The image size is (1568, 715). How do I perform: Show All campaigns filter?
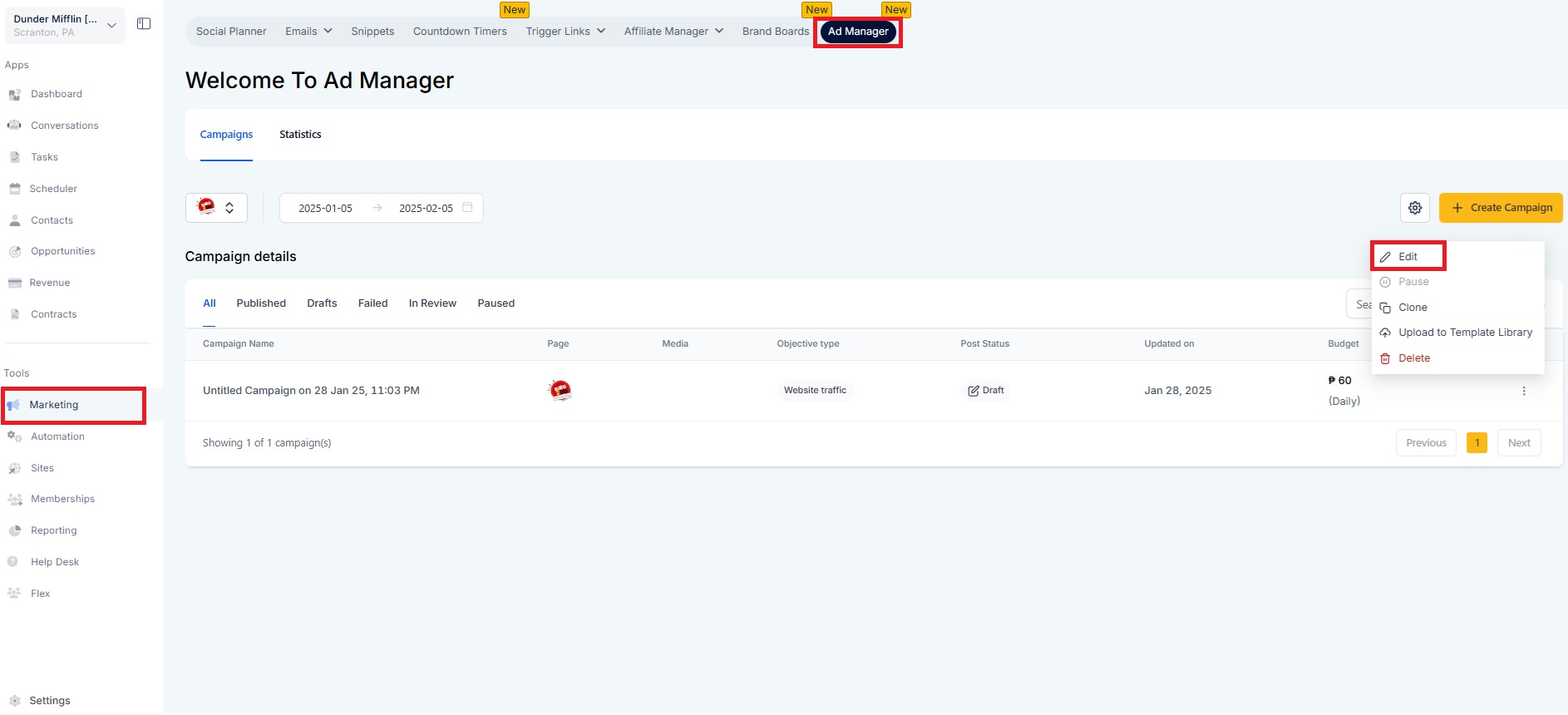click(210, 303)
